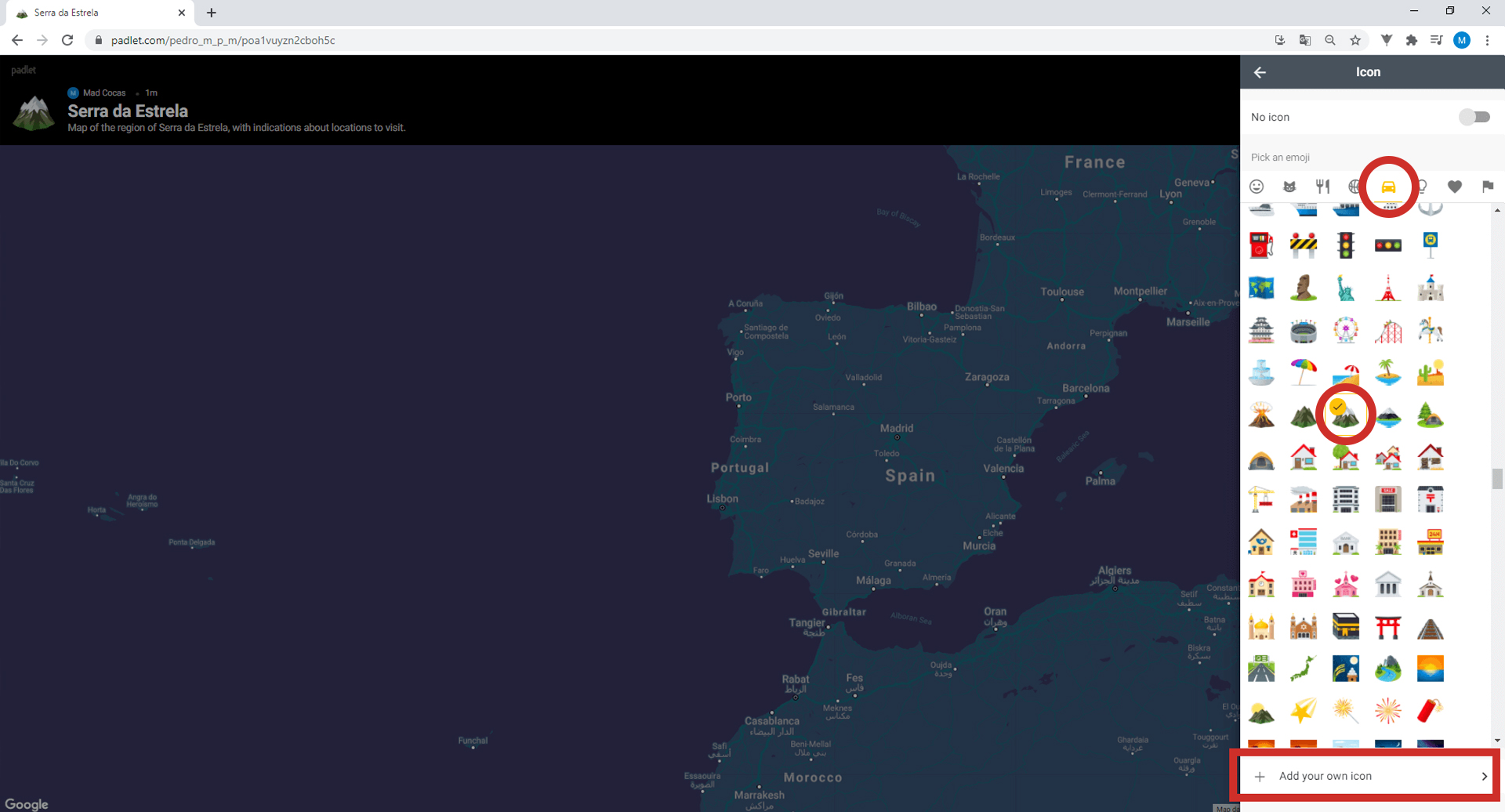Image resolution: width=1505 pixels, height=812 pixels.
Task: Open the smileys emoji category tab
Action: [1257, 187]
